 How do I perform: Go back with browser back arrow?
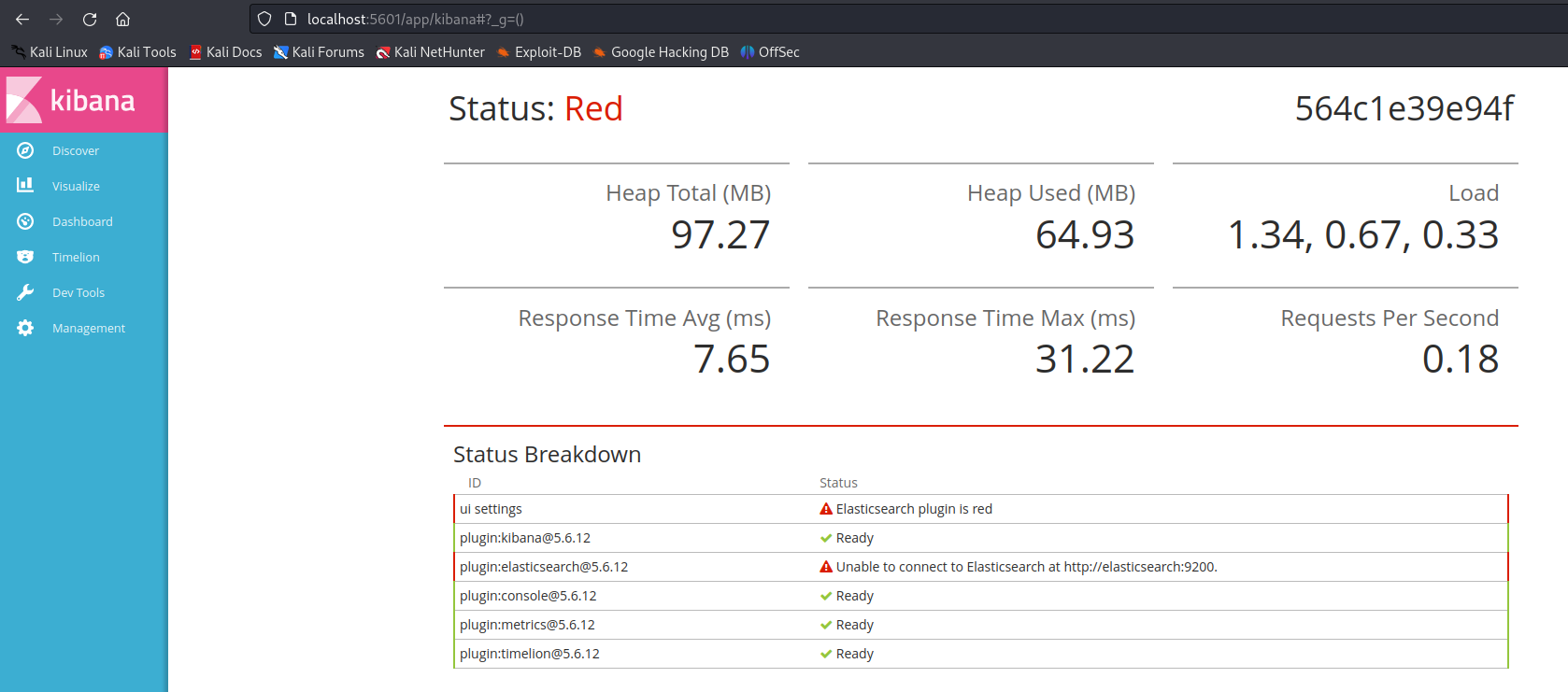22,19
